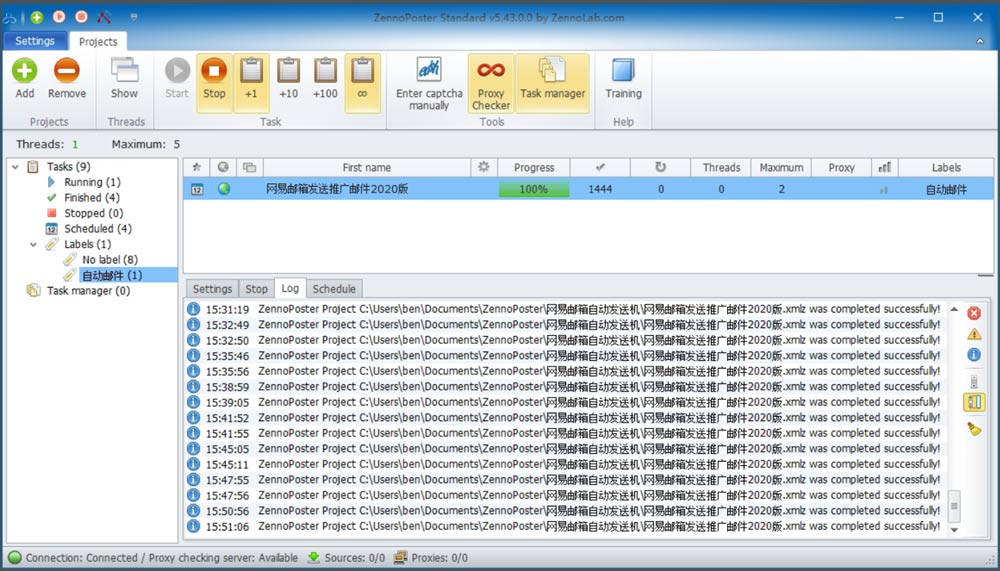Sort by Proxy column header
This screenshot has height=571, width=1000.
point(841,167)
